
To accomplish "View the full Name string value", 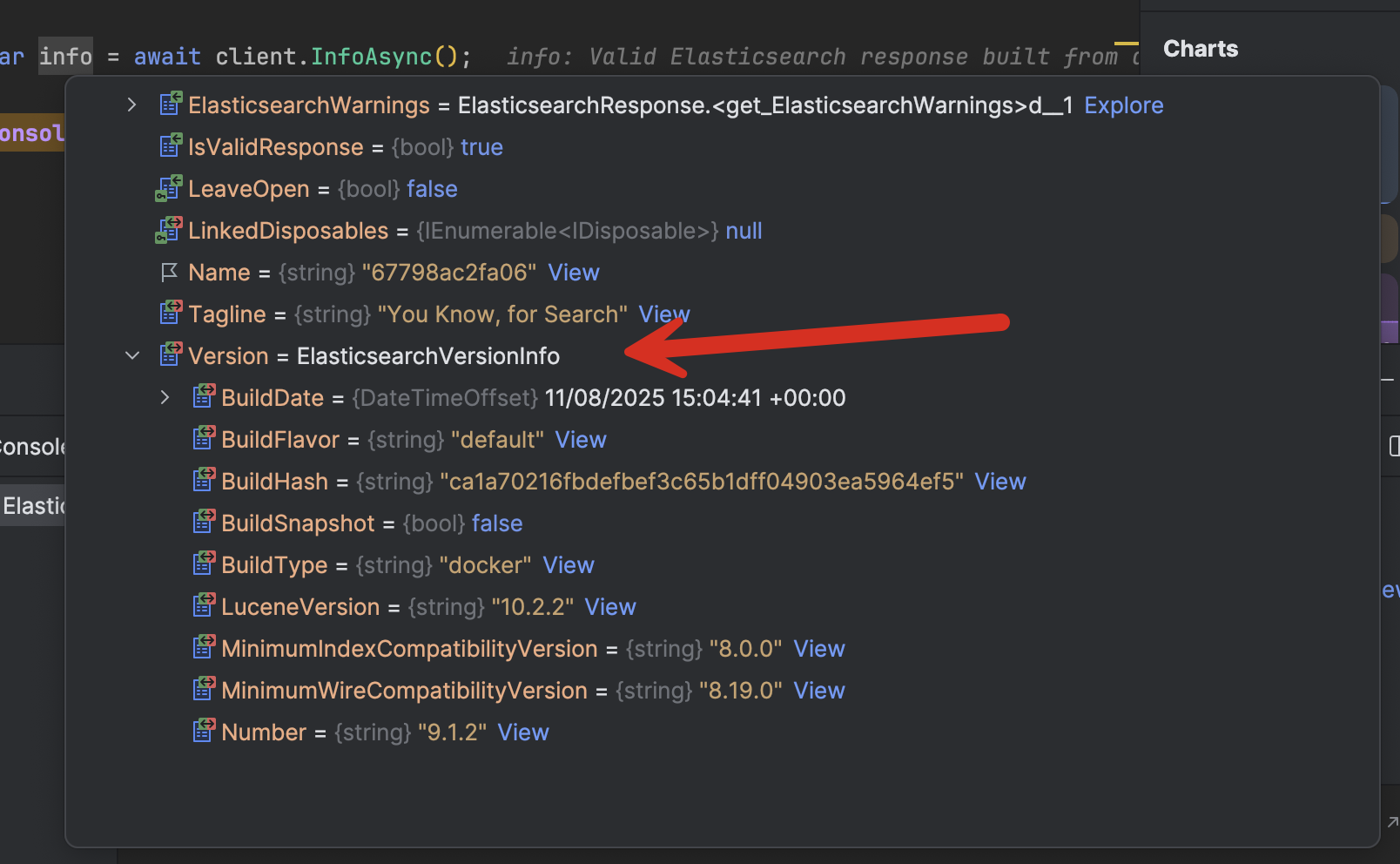I will 573,272.
